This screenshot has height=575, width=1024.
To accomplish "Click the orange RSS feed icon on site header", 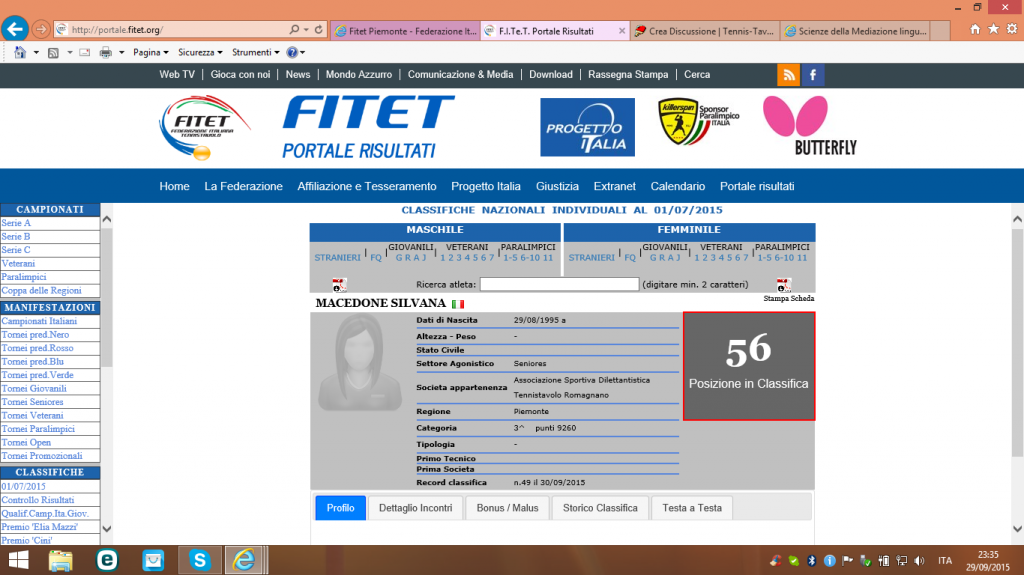I will pyautogui.click(x=788, y=75).
